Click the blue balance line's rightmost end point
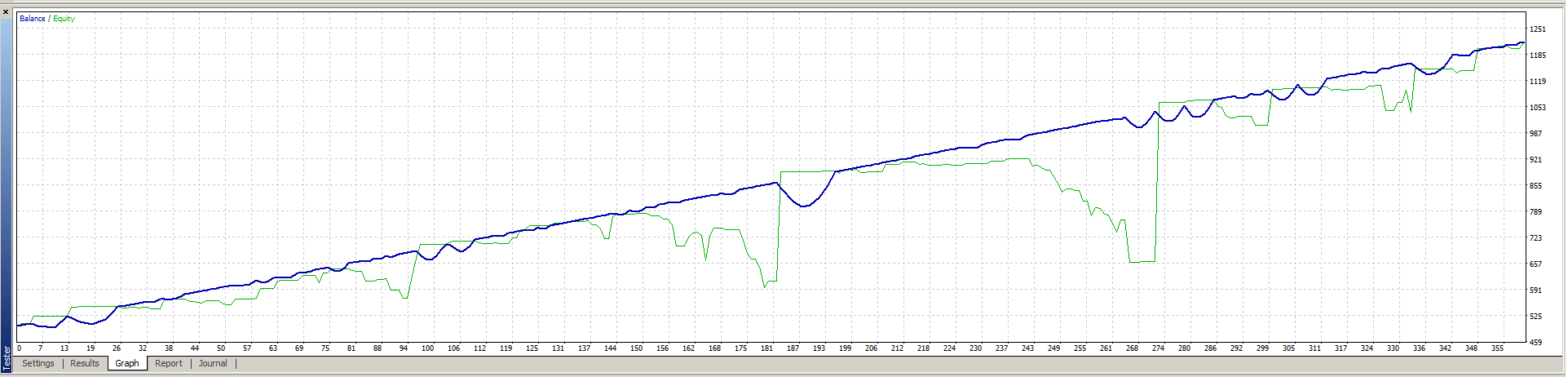Viewport: 1568px width, 377px height. [1523, 42]
